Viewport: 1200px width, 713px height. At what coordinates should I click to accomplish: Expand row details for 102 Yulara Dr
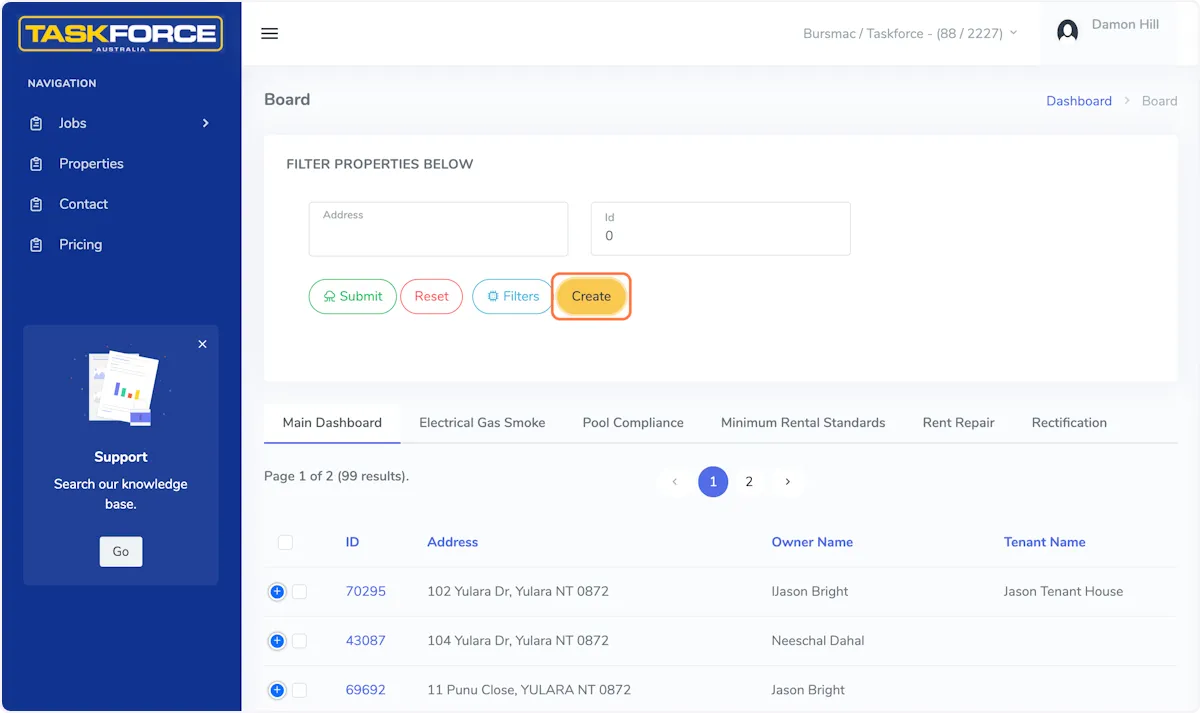pos(277,592)
